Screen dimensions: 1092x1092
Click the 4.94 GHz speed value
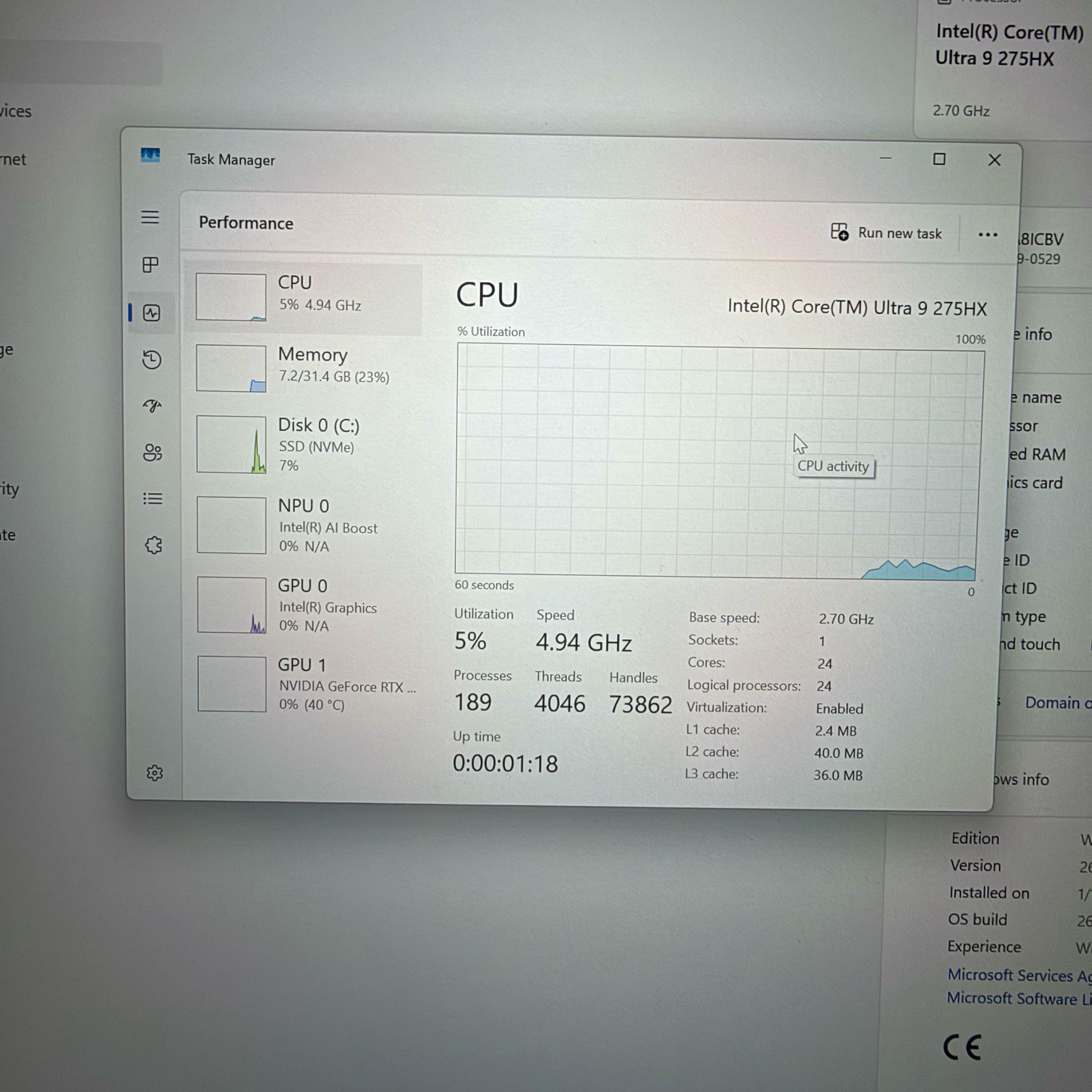click(x=584, y=643)
